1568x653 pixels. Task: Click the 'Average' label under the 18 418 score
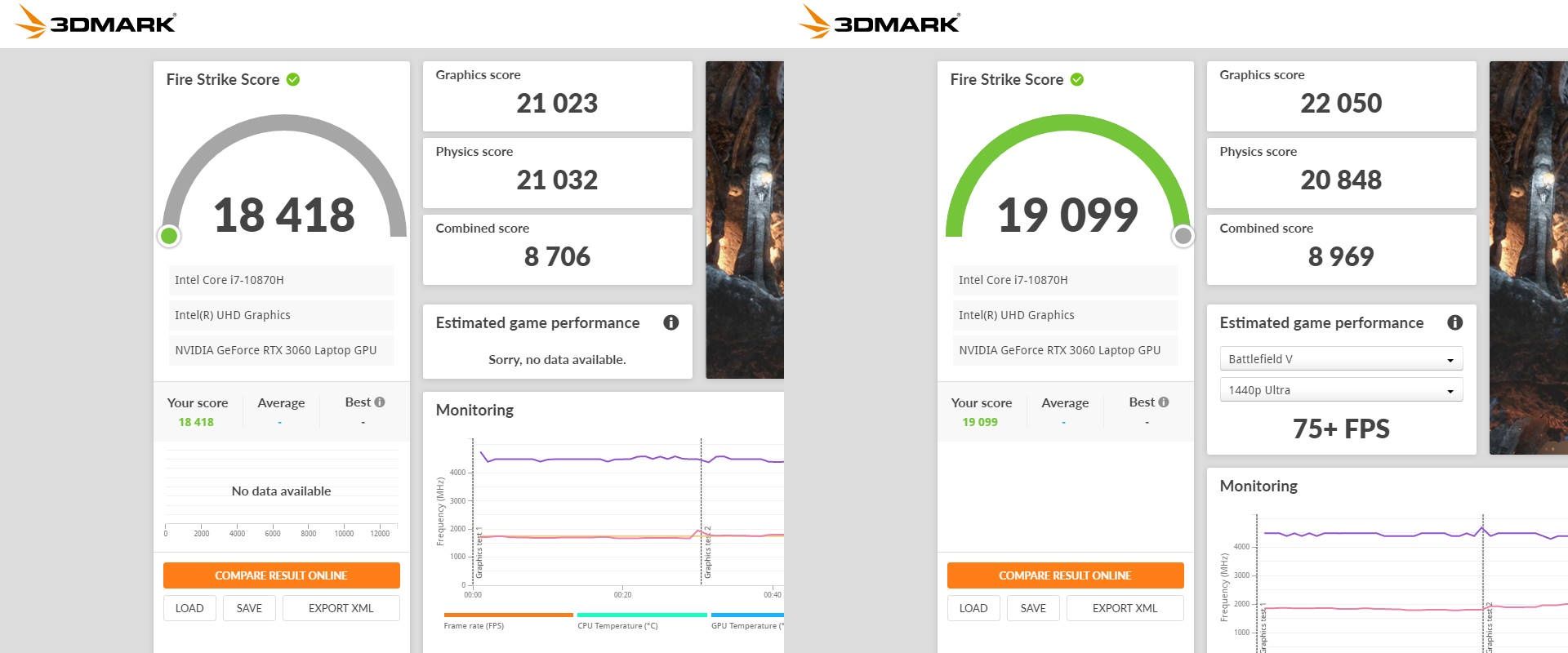coord(281,402)
